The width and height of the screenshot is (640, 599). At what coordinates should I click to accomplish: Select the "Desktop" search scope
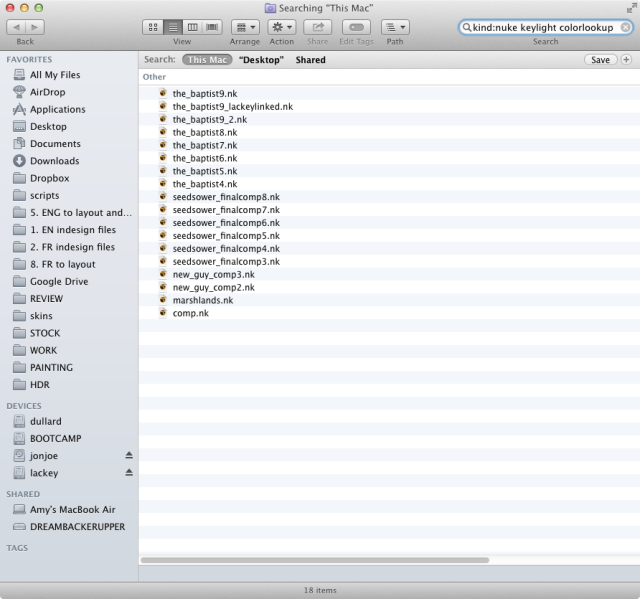pos(261,60)
